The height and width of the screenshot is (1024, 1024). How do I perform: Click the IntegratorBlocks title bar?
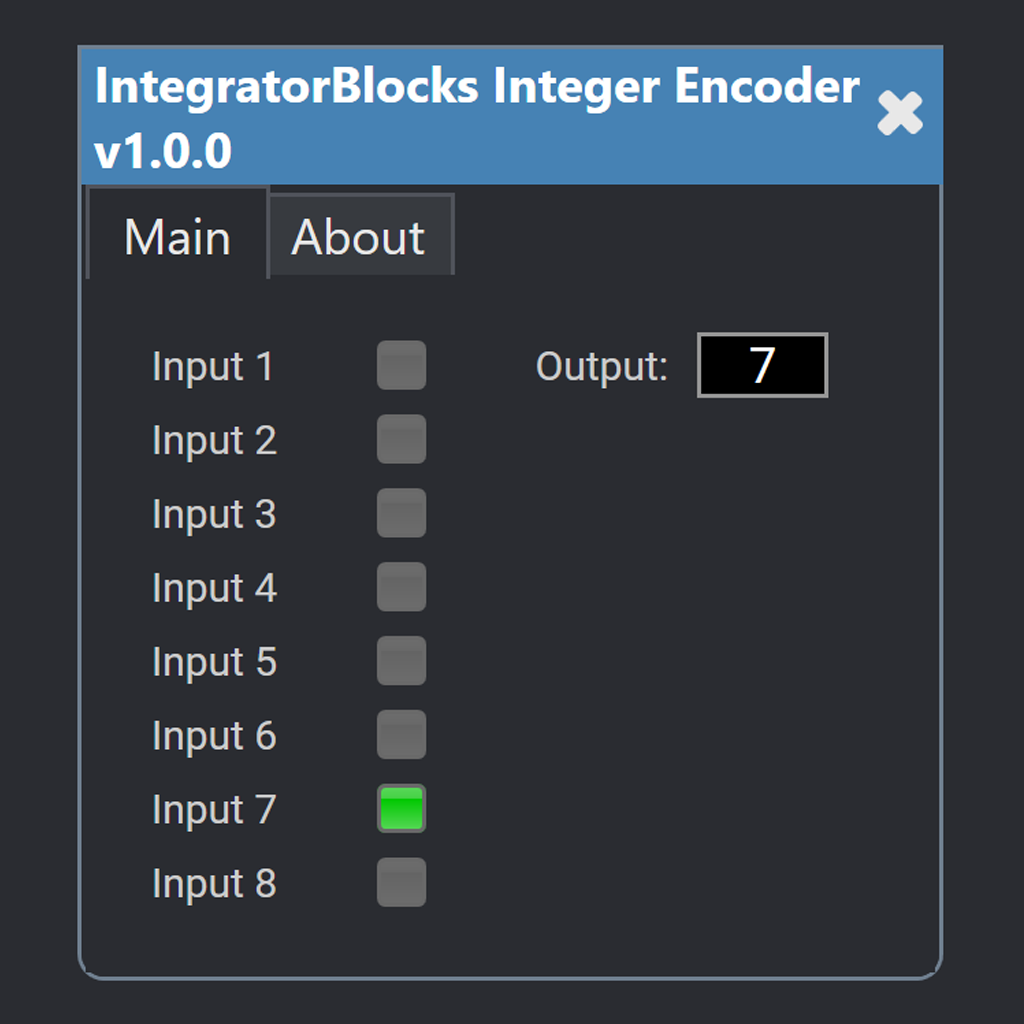tap(475, 86)
